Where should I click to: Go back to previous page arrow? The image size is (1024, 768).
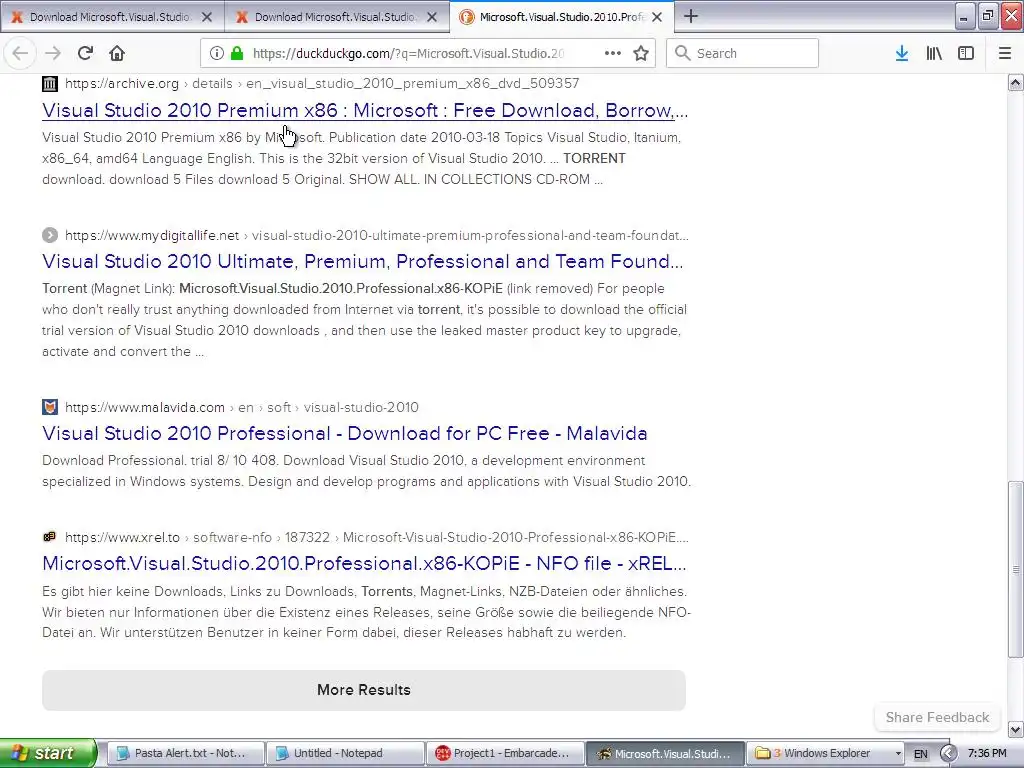coord(20,54)
